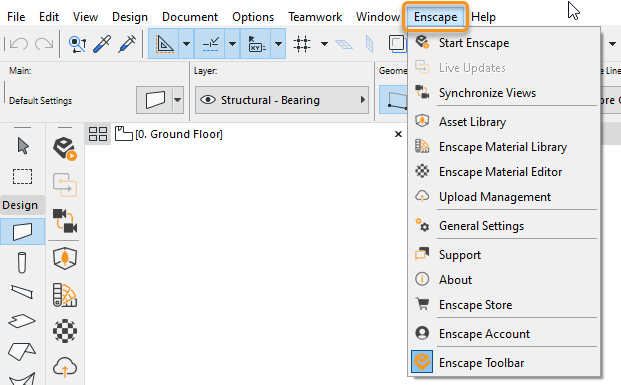Click the Undo arrow icon
Screen dimensions: 621x385
pos(19,44)
